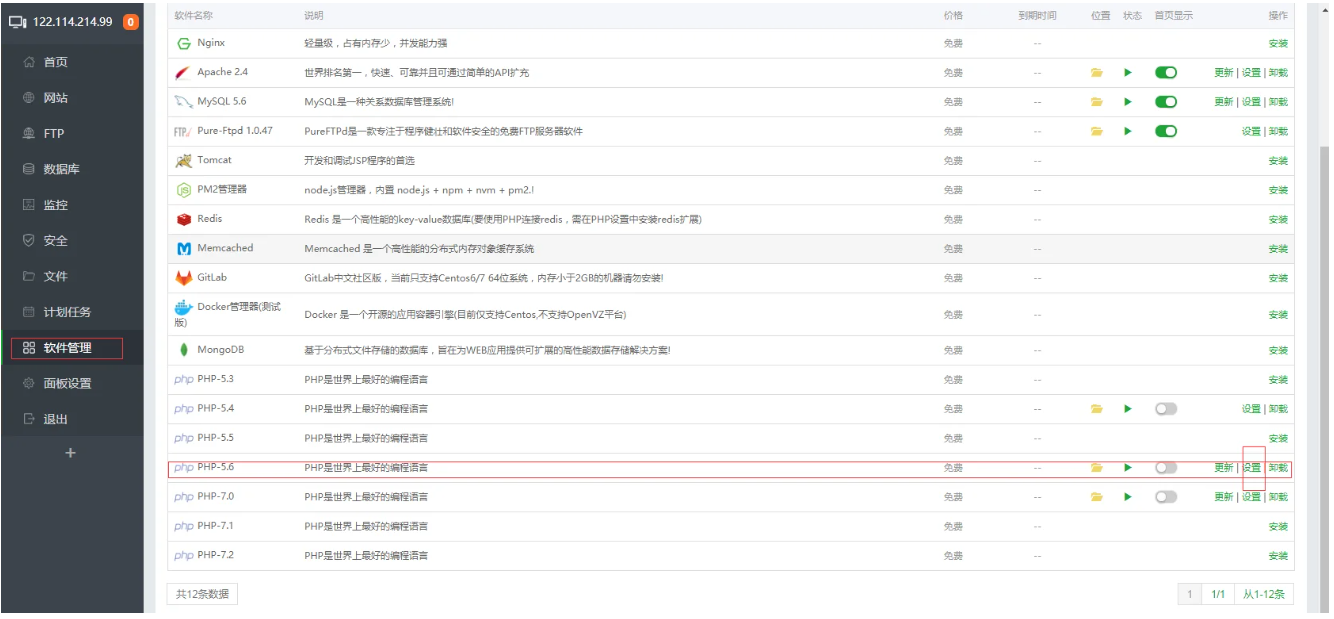Click the folder icon for PHP-5.6
1334x619 pixels.
pyautogui.click(x=1097, y=468)
